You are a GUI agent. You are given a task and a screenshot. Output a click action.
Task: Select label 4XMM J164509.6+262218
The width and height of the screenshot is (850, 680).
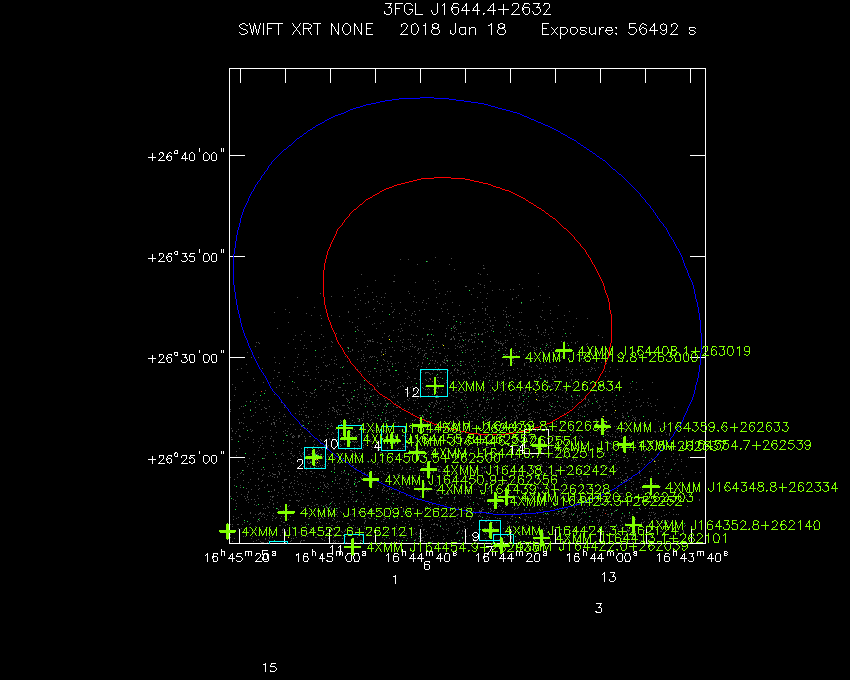(387, 512)
